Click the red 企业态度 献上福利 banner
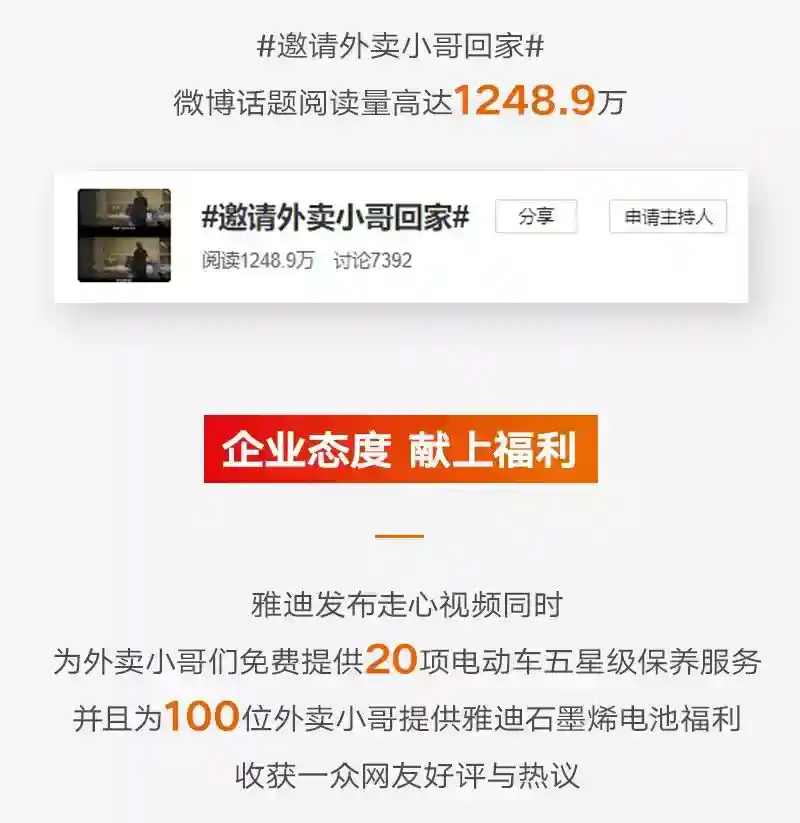 tap(401, 449)
